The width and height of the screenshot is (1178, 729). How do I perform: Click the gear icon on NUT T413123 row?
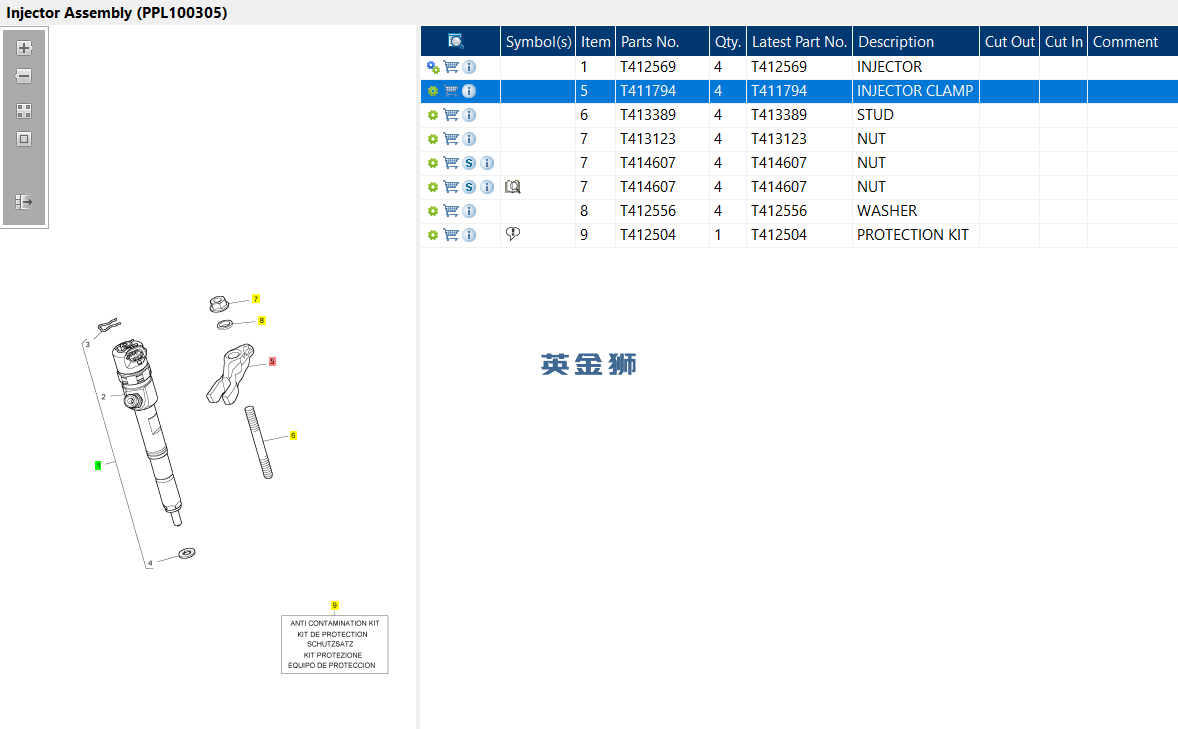pyautogui.click(x=433, y=139)
